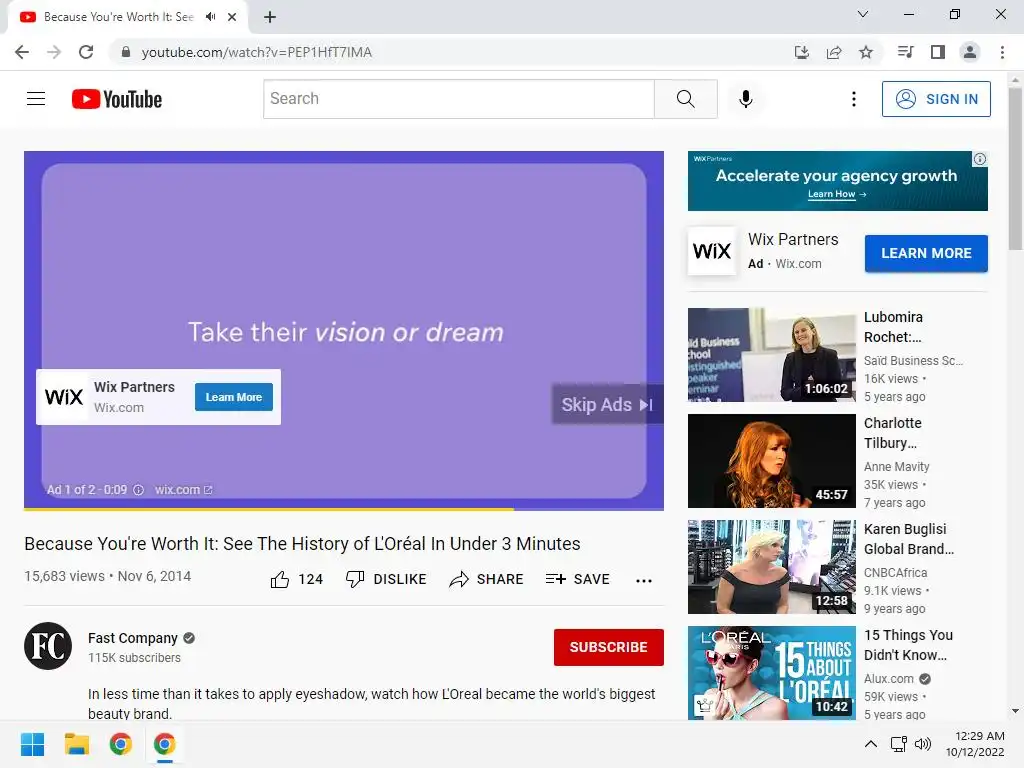Open Charlotte Tilbury video thumbnail
The width and height of the screenshot is (1024, 768).
pyautogui.click(x=771, y=461)
